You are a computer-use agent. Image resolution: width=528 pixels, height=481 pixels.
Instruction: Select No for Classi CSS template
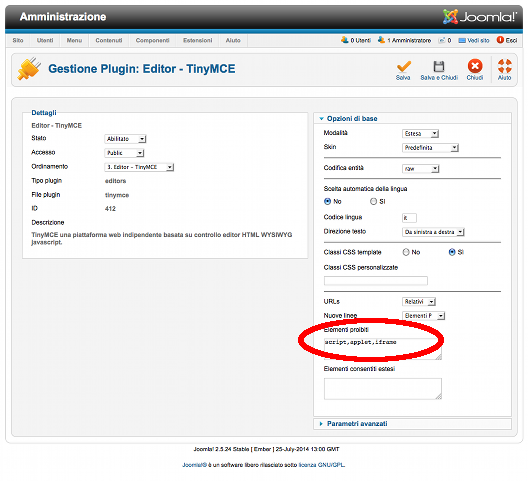pyautogui.click(x=406, y=252)
